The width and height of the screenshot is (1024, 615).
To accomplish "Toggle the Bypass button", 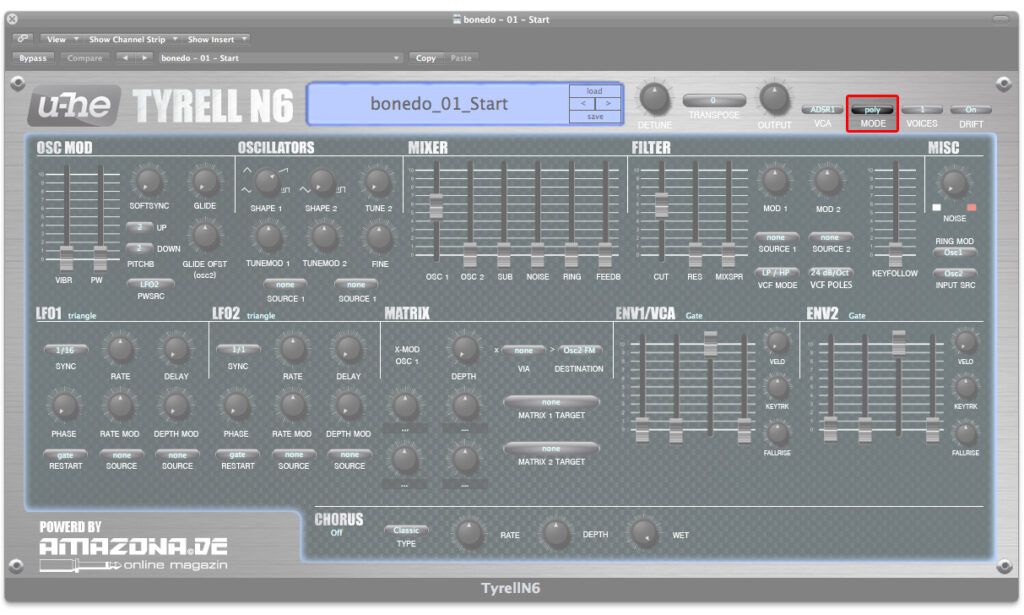I will point(33,58).
